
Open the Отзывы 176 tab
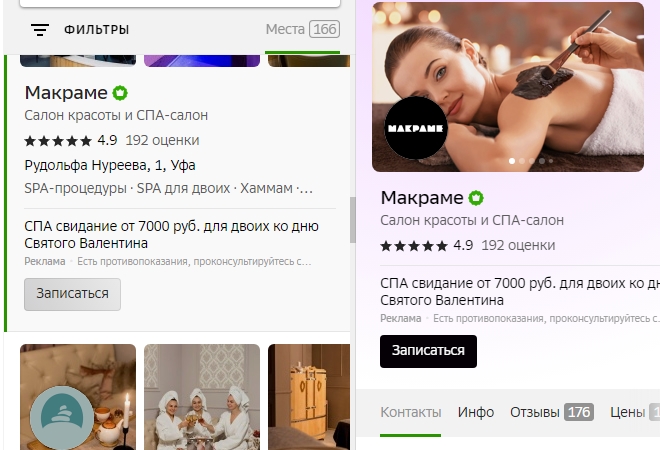[x=552, y=412]
